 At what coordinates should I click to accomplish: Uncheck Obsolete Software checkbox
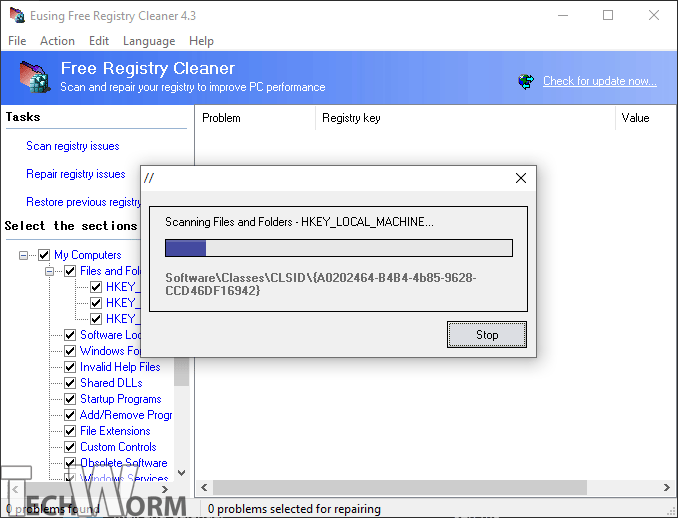pos(70,463)
